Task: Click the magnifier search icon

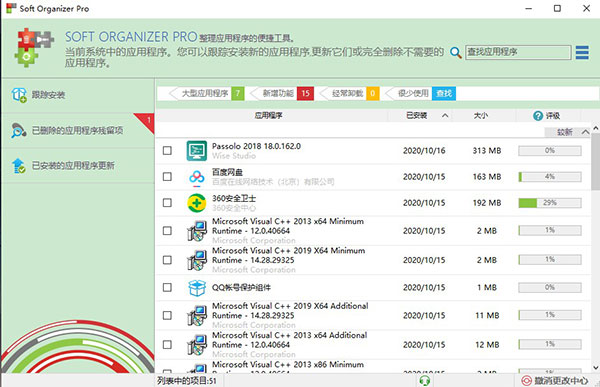Action: pos(455,52)
